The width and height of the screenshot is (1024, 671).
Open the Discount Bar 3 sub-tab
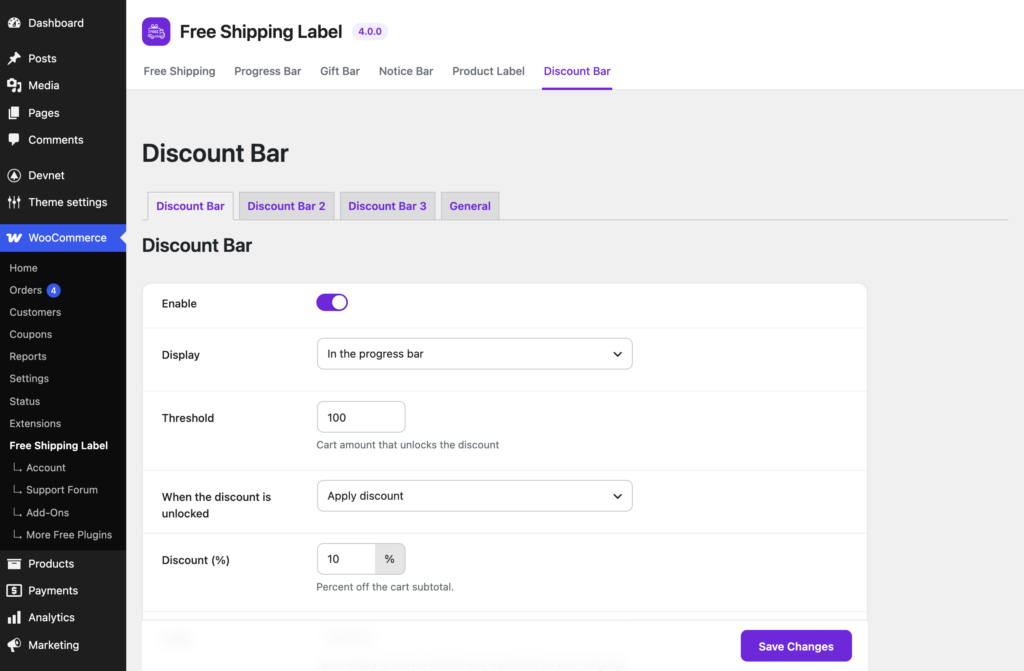point(387,206)
